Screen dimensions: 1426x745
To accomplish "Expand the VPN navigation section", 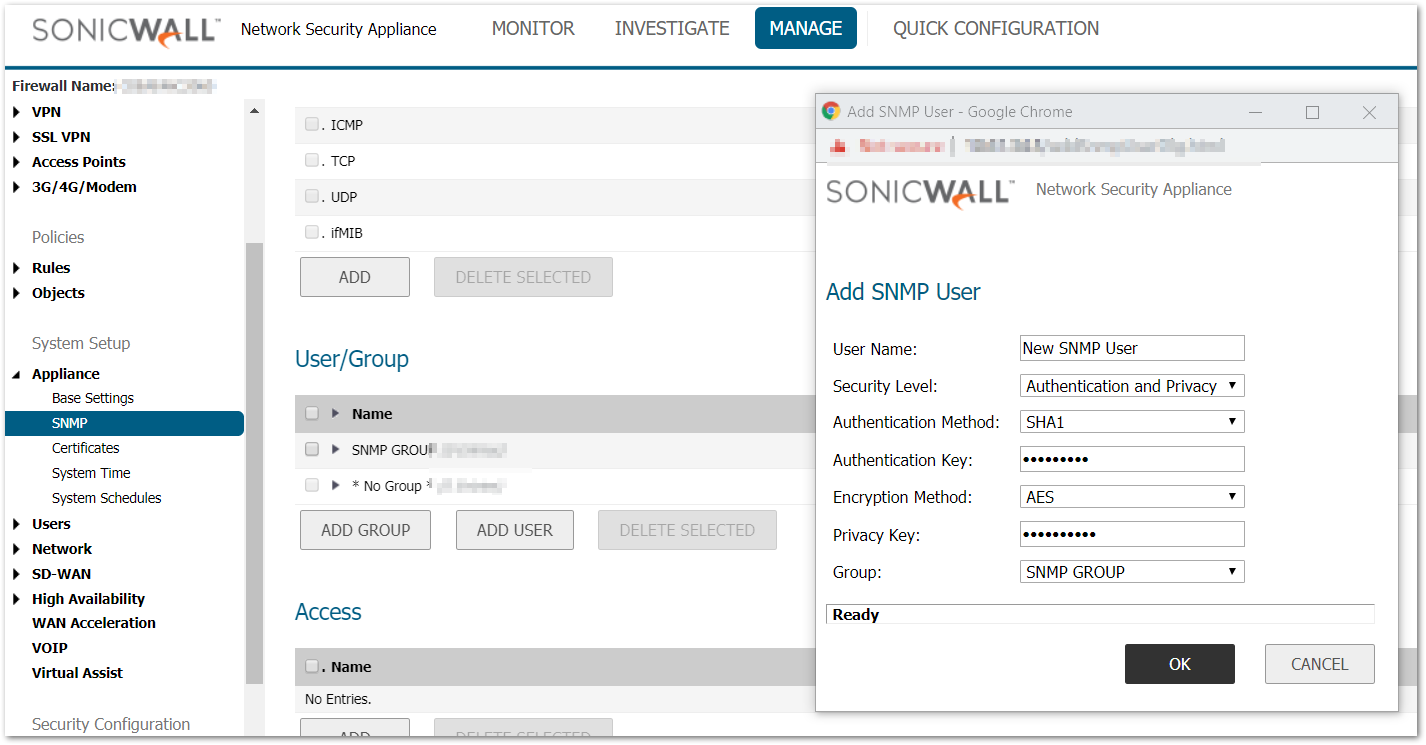I will (x=17, y=112).
